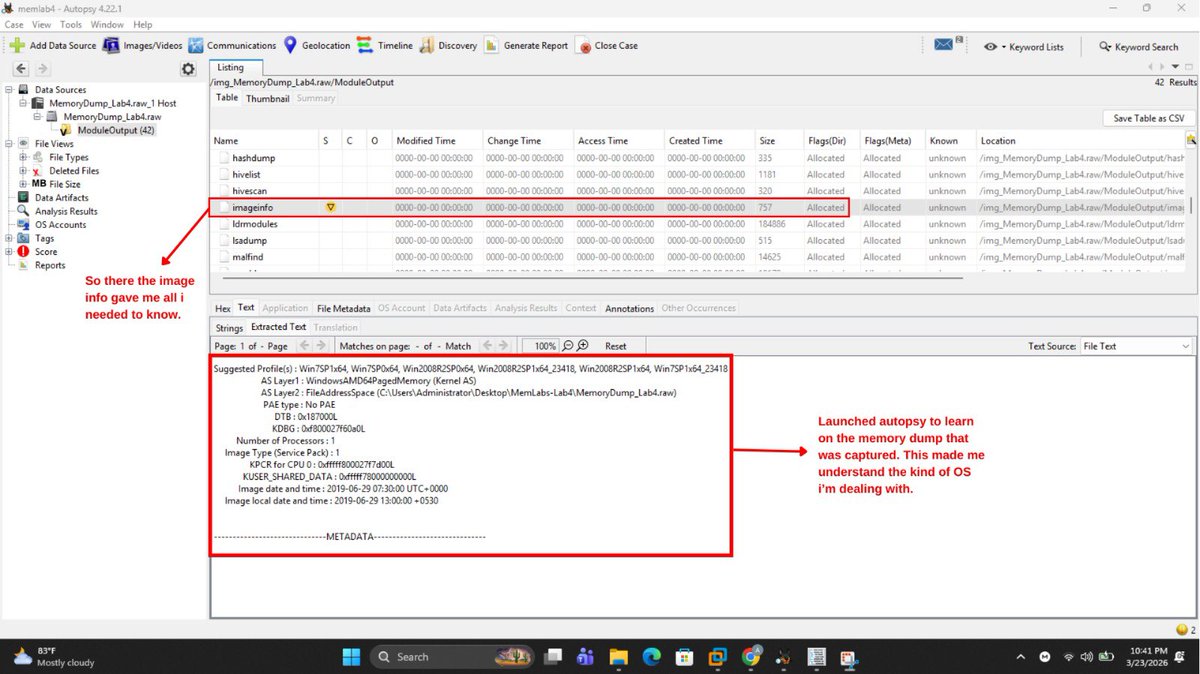Launch the Discovery tool
Image resolution: width=1200 pixels, height=674 pixels.
click(448, 45)
